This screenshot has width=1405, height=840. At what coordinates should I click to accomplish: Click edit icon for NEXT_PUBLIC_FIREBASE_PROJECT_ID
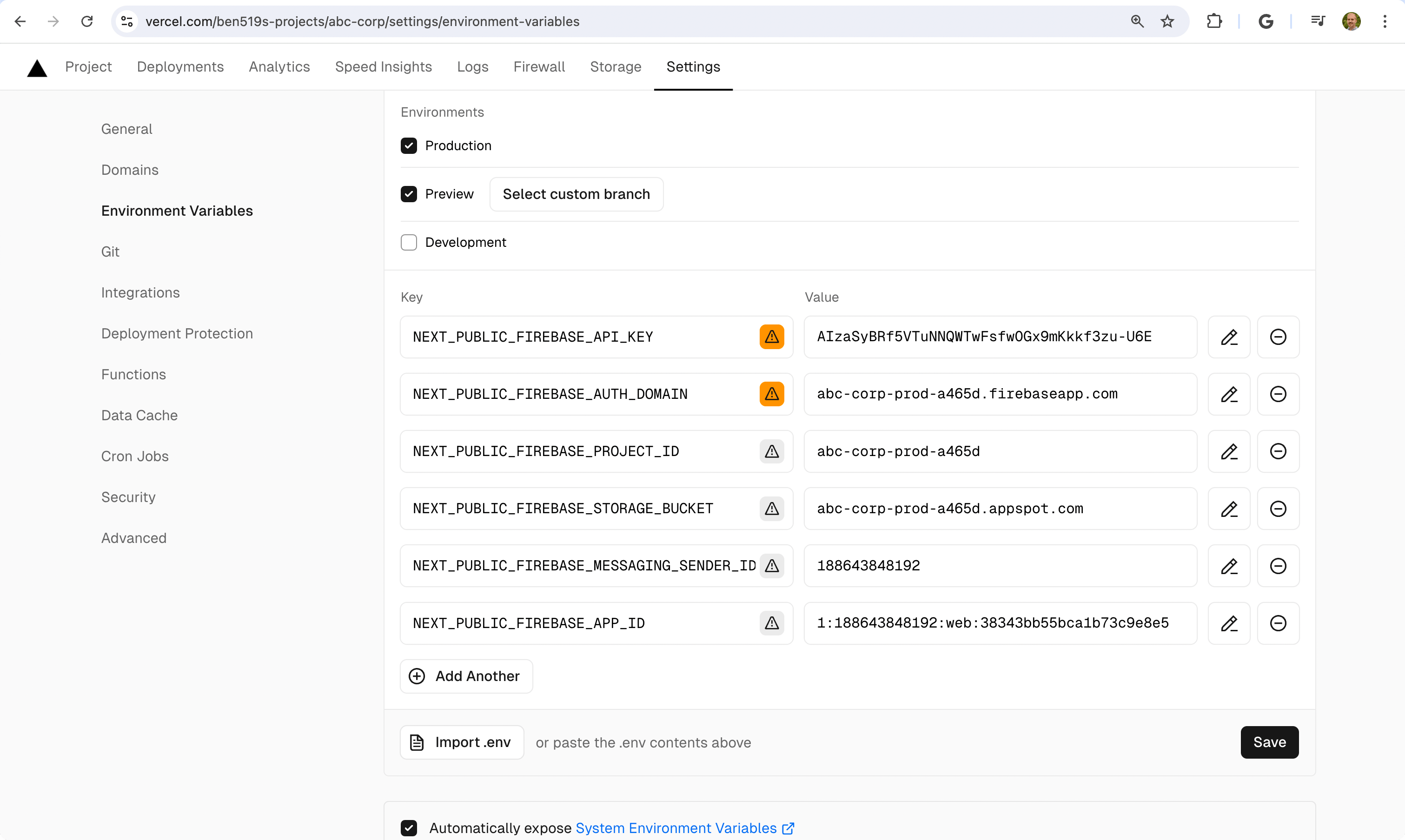(1229, 451)
